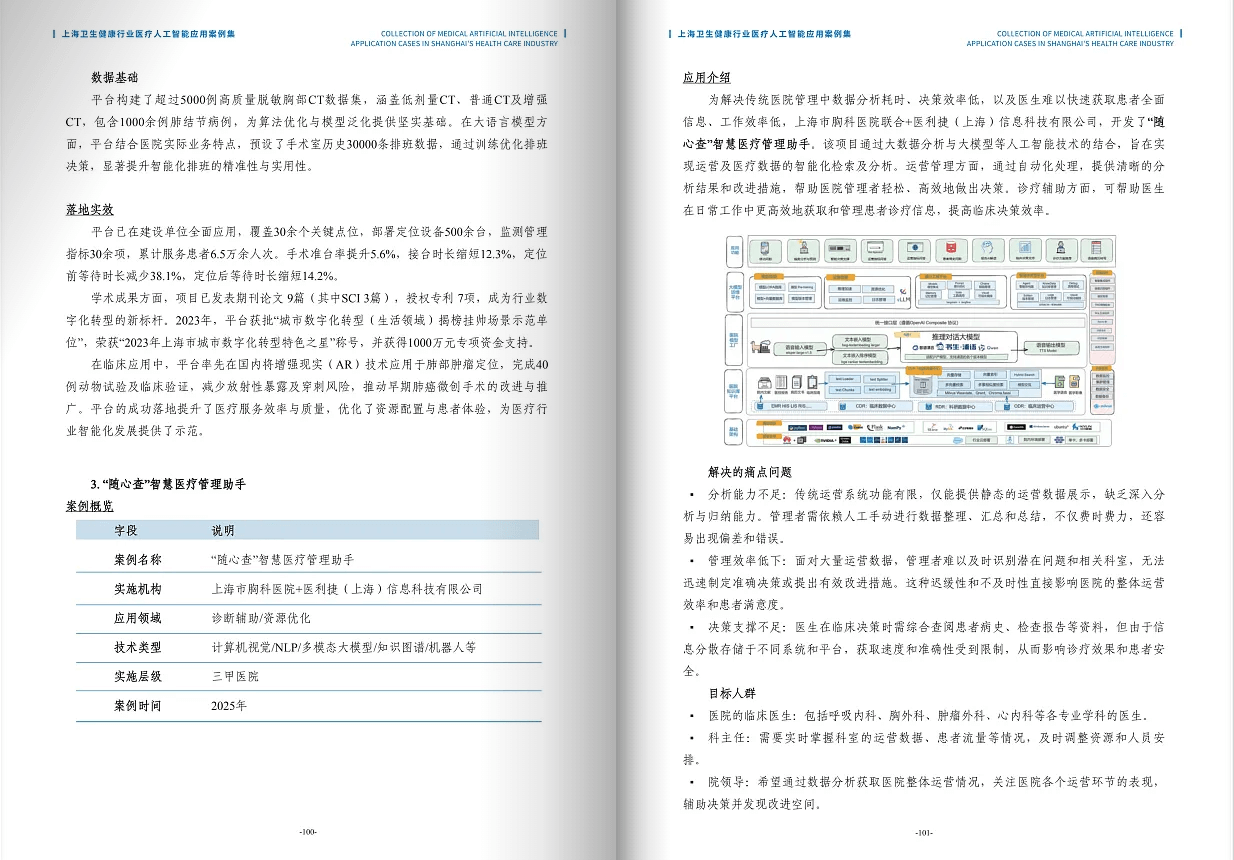Image resolution: width=1234 pixels, height=860 pixels.
Task: Click the RDR：科研数据中心 box in diagram
Action: tap(954, 406)
